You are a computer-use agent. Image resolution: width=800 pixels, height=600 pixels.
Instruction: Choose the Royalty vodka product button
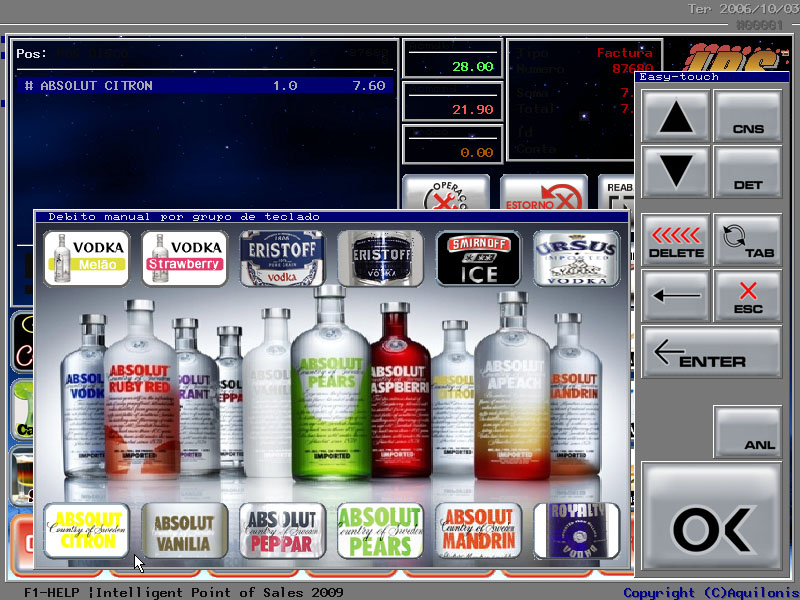[576, 530]
